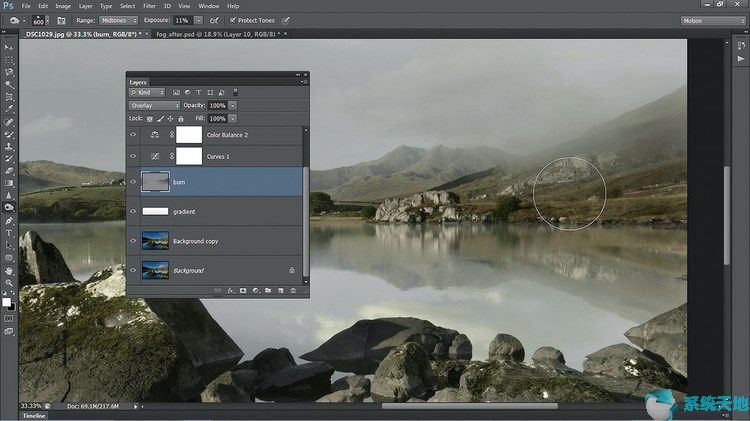The image size is (750, 421).
Task: Select the Brush tool
Action: [9, 135]
